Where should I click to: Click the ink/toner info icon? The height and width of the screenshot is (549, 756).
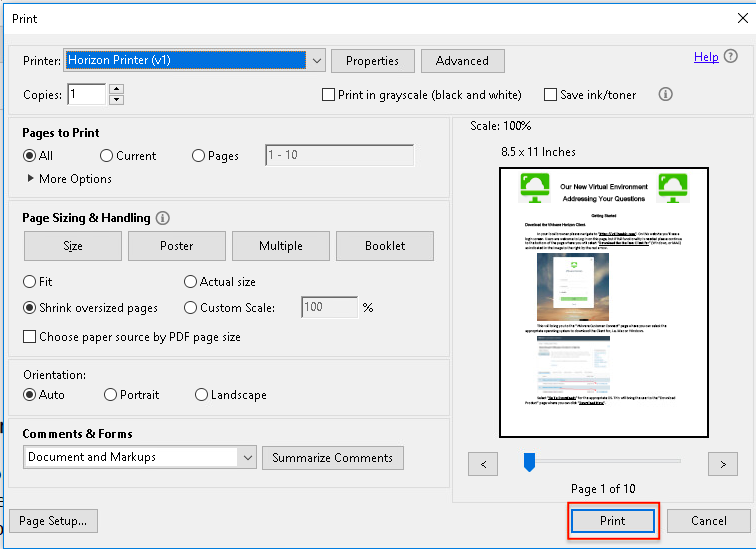tap(666, 94)
